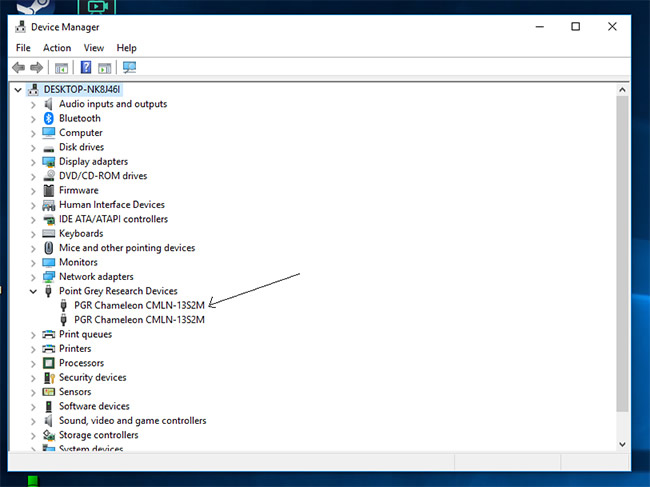Image resolution: width=650 pixels, height=487 pixels.
Task: Select the Keyboards category
Action: (81, 234)
